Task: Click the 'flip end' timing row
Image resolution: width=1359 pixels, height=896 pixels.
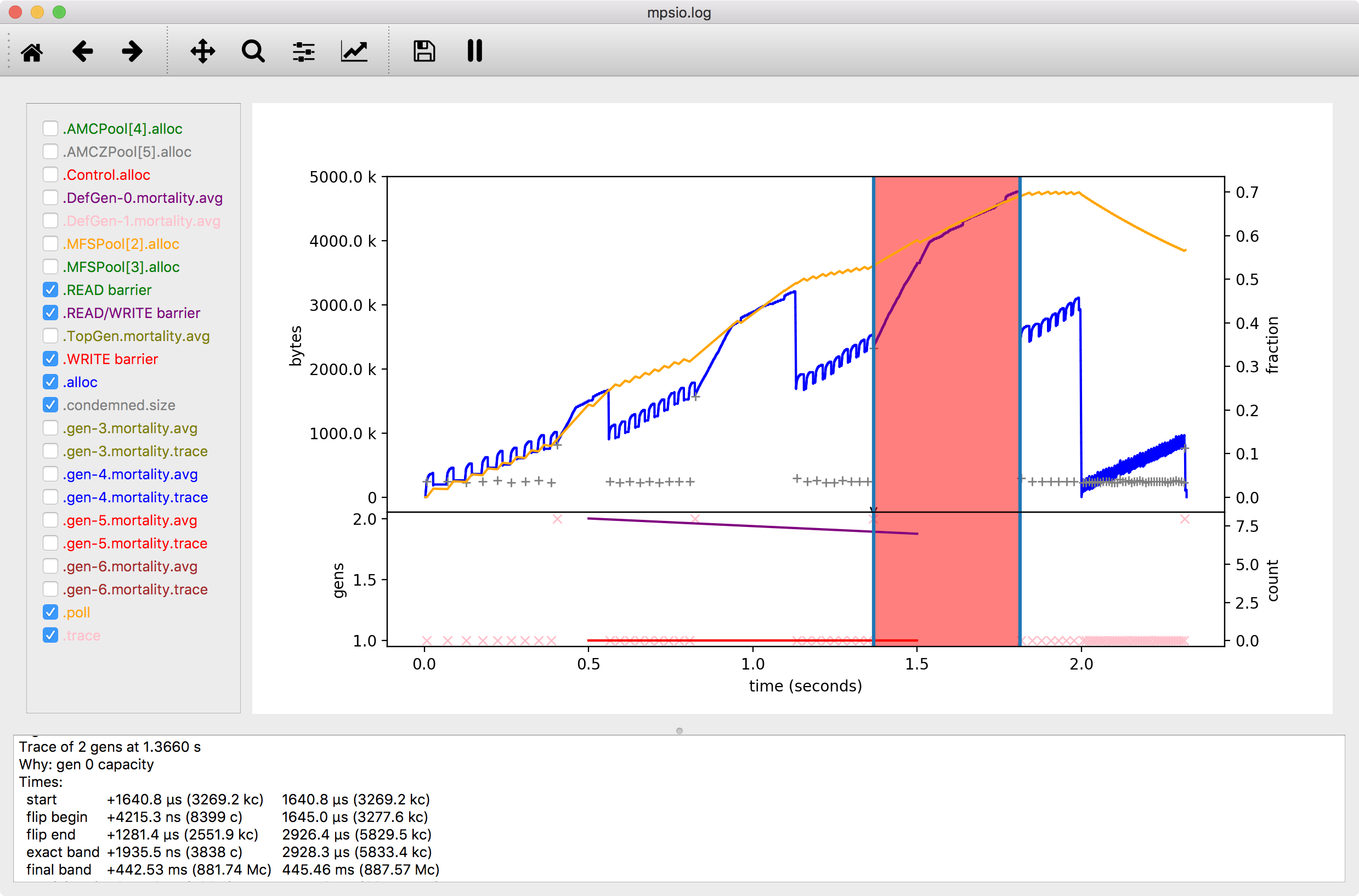Action: click(229, 835)
